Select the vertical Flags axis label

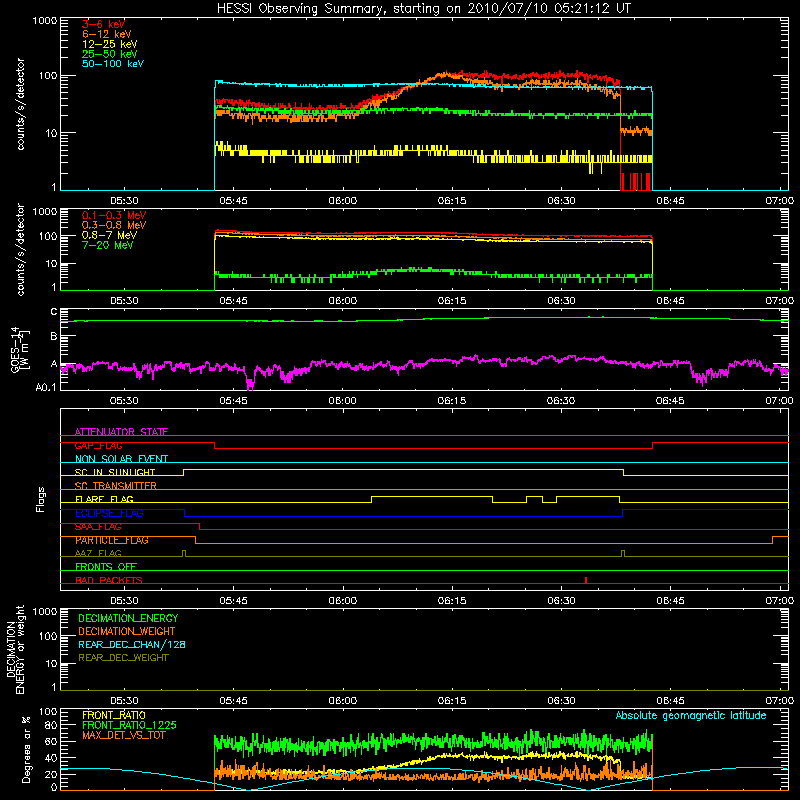coord(41,499)
